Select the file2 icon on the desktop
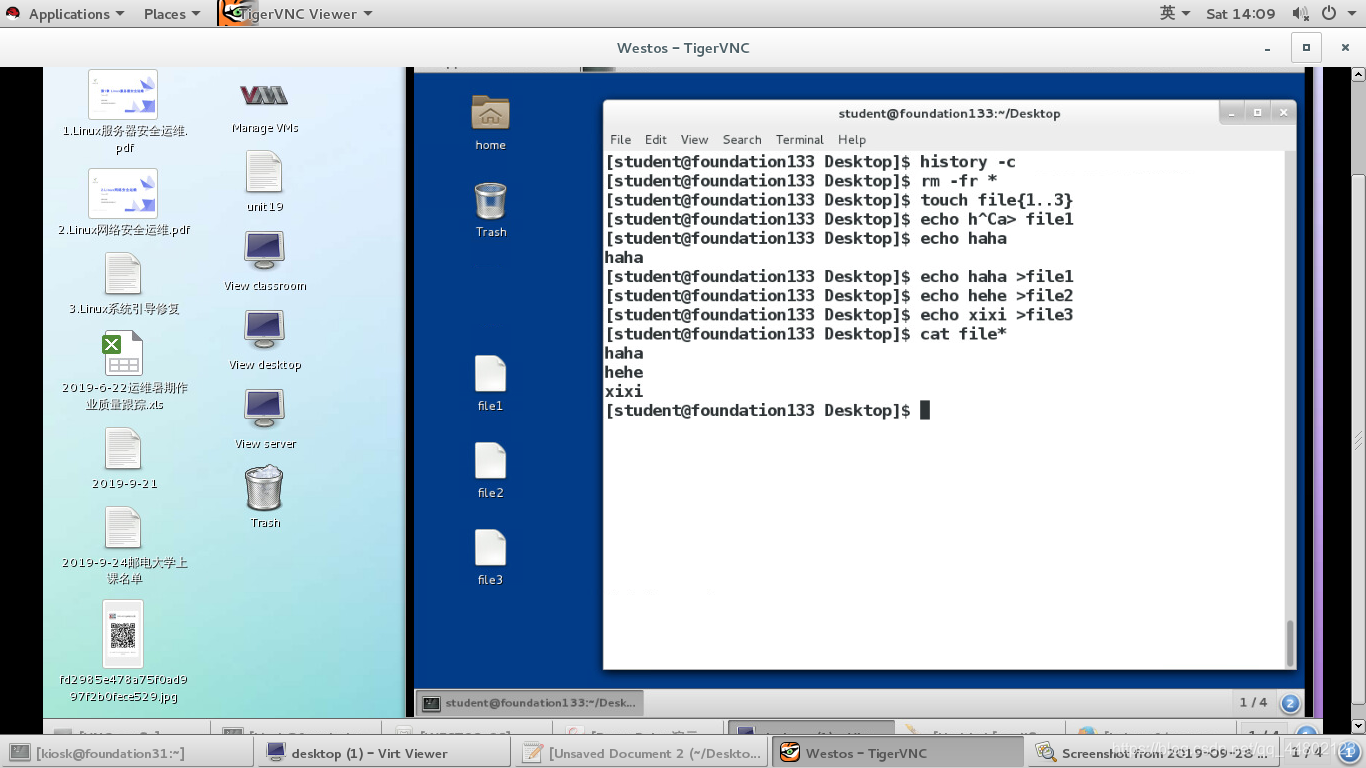 pyautogui.click(x=490, y=461)
